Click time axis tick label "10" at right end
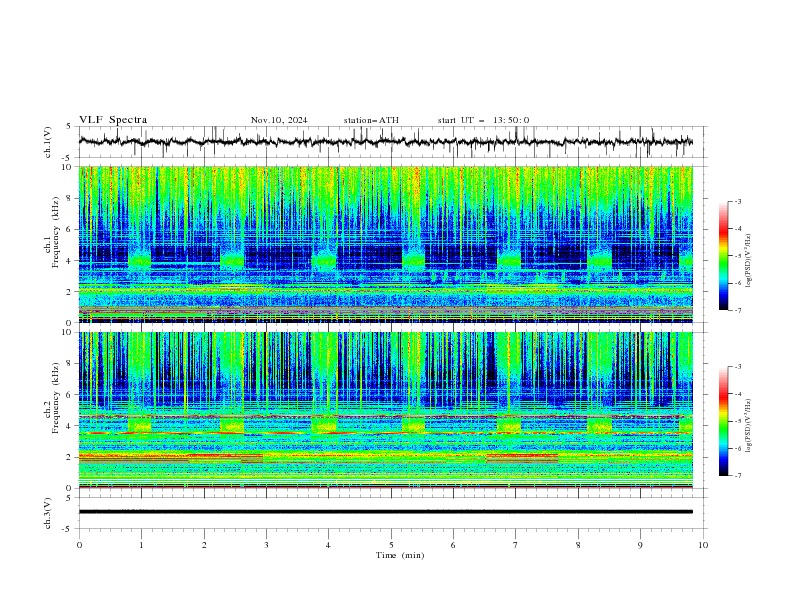 703,545
